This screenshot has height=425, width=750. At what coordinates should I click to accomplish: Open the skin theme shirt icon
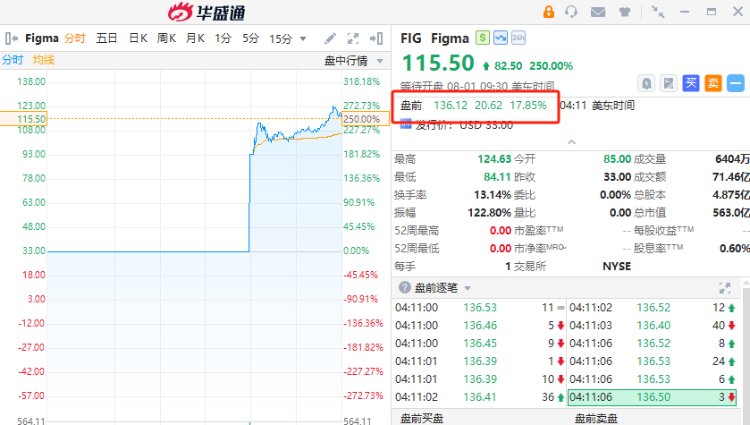pos(624,11)
